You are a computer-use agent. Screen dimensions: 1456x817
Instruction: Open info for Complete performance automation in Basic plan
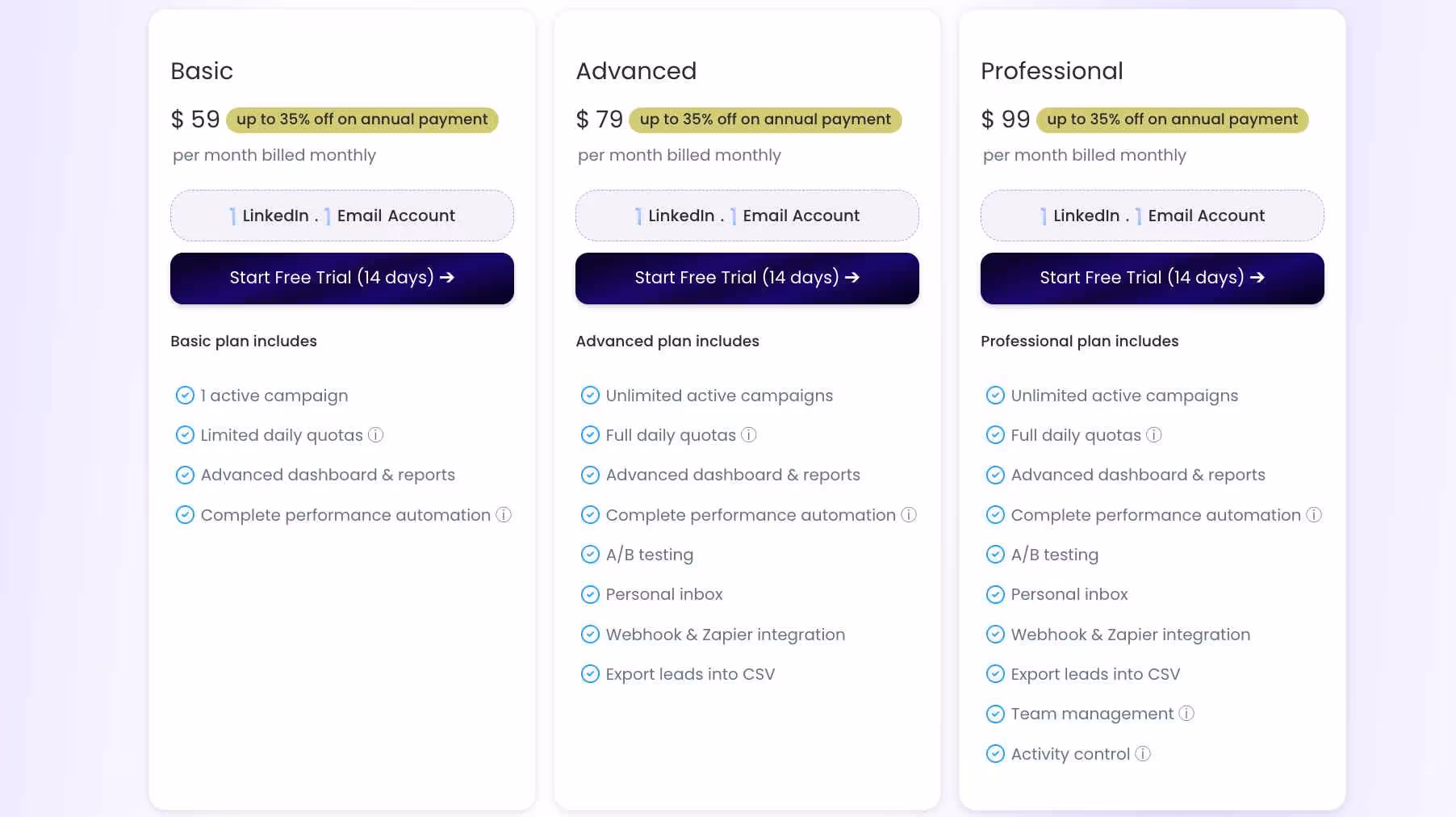pyautogui.click(x=504, y=515)
